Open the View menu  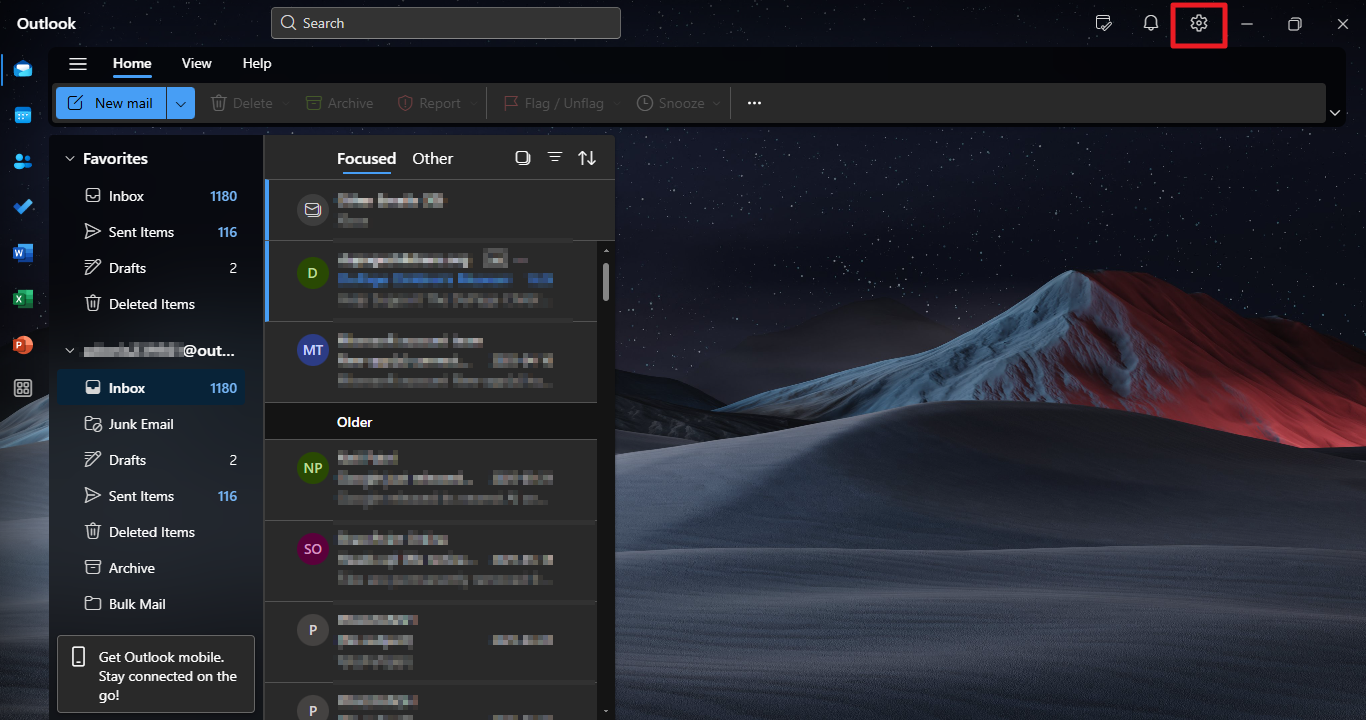pos(196,63)
